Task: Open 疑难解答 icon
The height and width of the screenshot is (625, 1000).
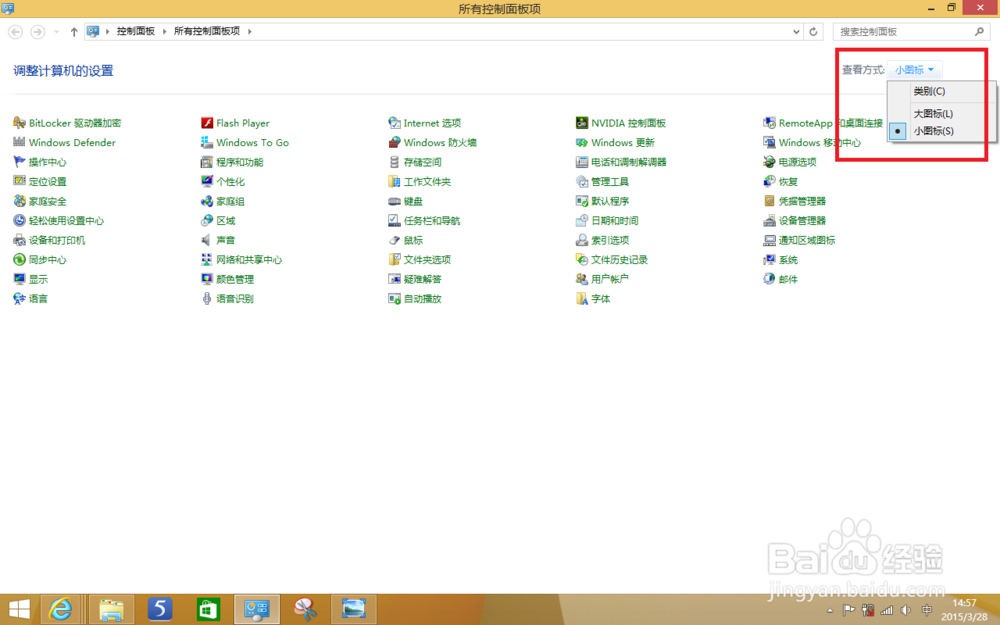Action: tap(394, 279)
